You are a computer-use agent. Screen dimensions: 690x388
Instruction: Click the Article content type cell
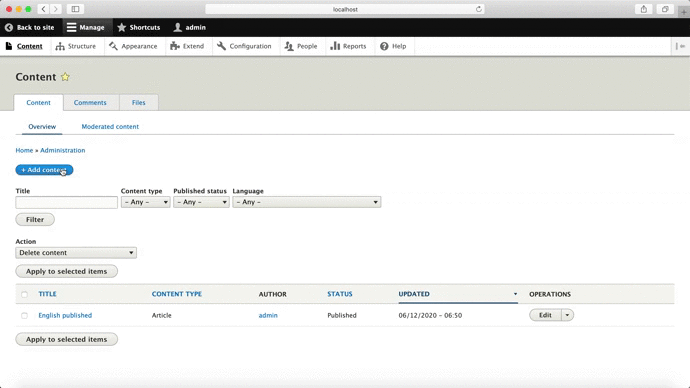point(161,315)
